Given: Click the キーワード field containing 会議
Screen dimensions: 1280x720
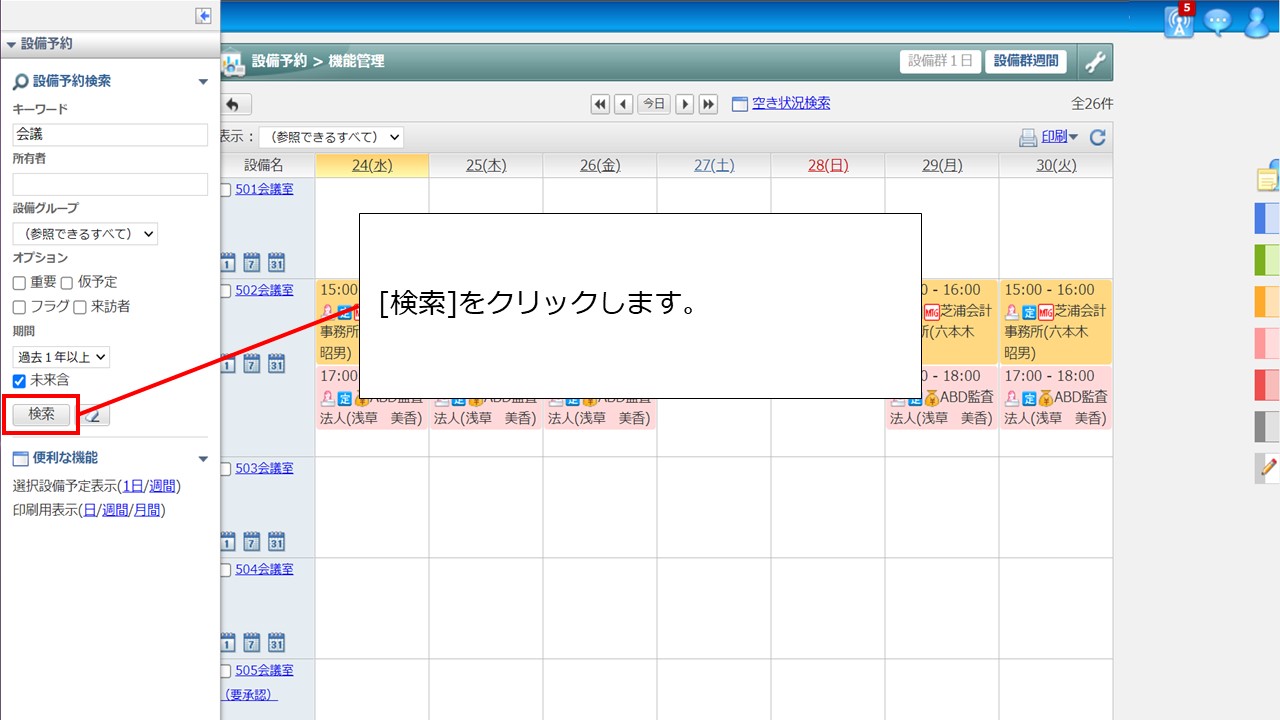Looking at the screenshot, I should point(110,134).
